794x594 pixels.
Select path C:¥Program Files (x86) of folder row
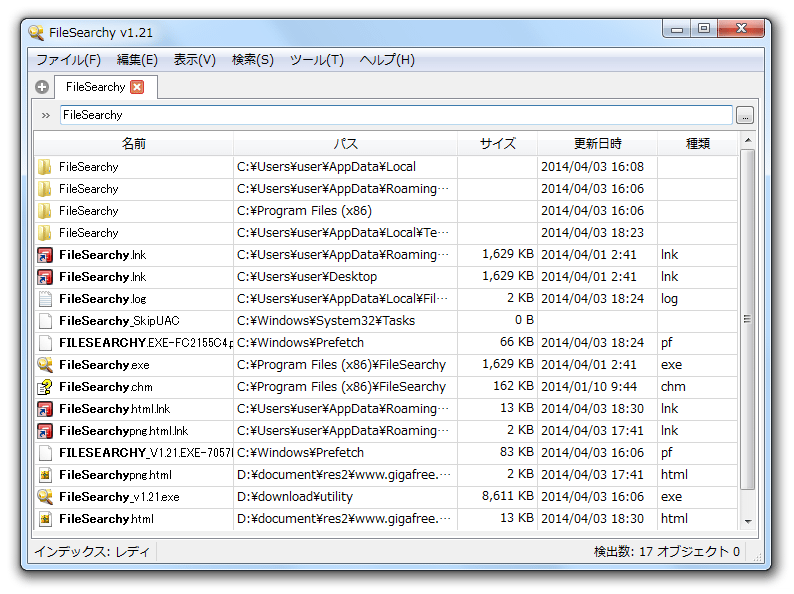tap(304, 211)
